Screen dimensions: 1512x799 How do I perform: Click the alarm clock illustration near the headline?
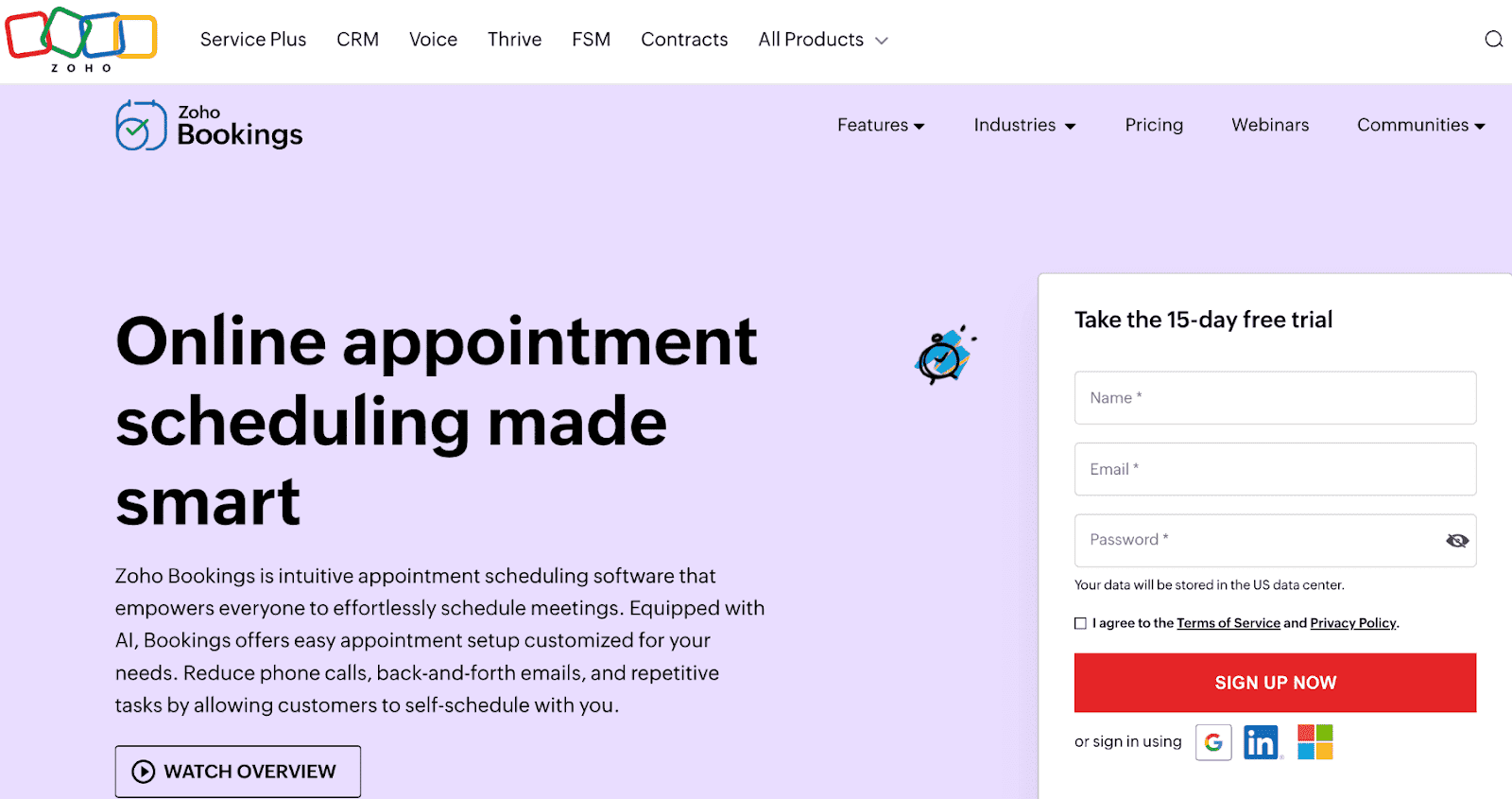point(945,356)
